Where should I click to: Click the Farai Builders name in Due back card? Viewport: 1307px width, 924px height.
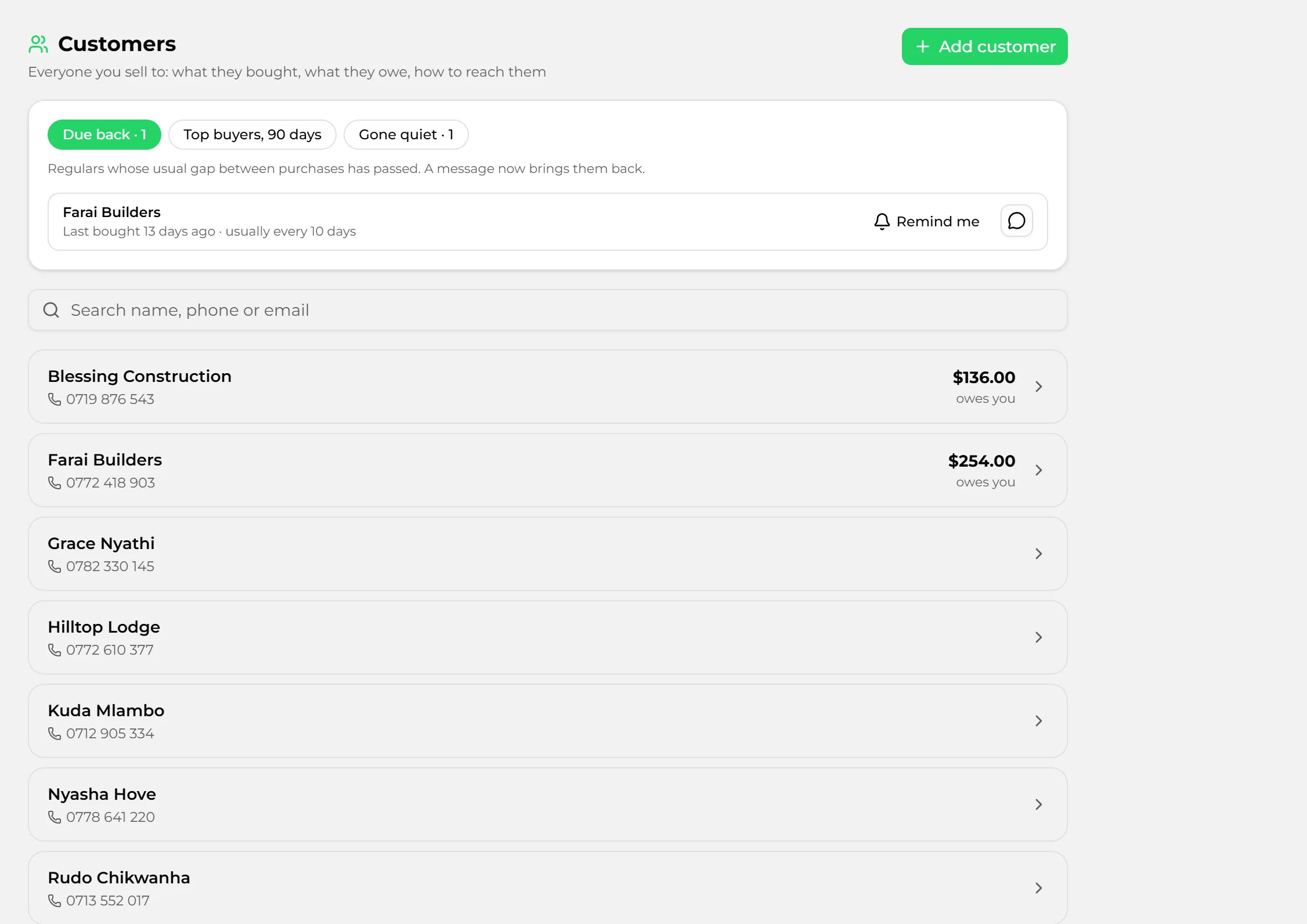pos(111,212)
